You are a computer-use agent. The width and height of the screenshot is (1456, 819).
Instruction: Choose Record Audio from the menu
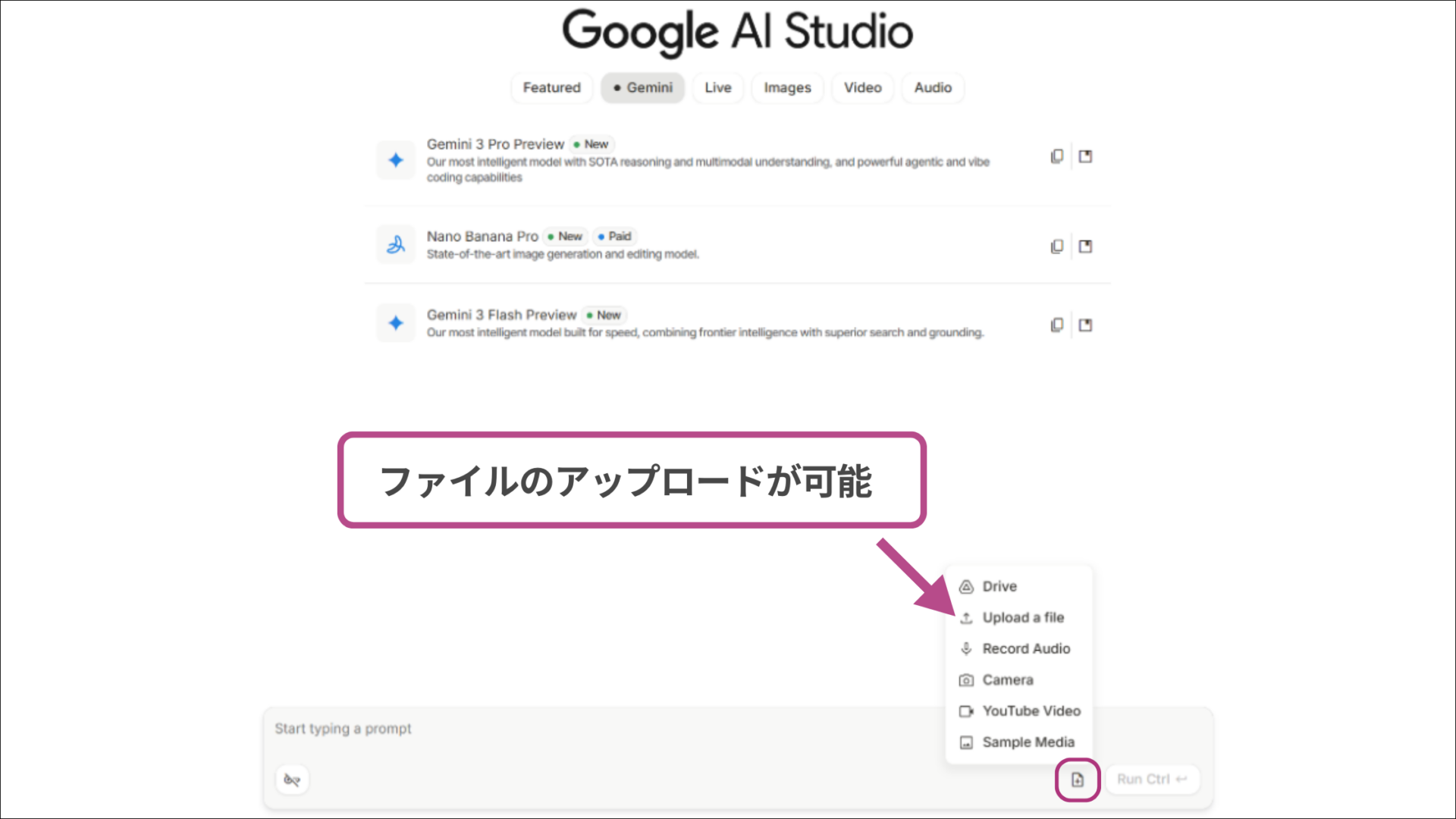[1026, 648]
